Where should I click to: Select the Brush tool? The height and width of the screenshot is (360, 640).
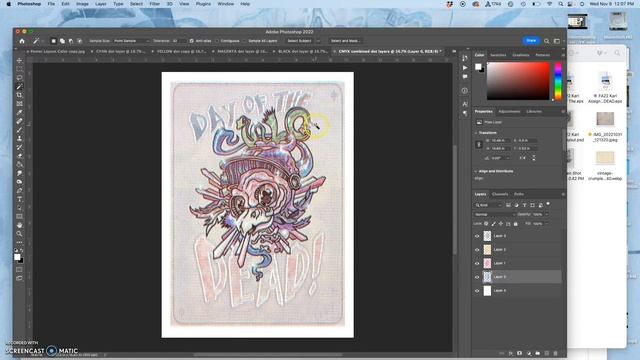(19, 130)
